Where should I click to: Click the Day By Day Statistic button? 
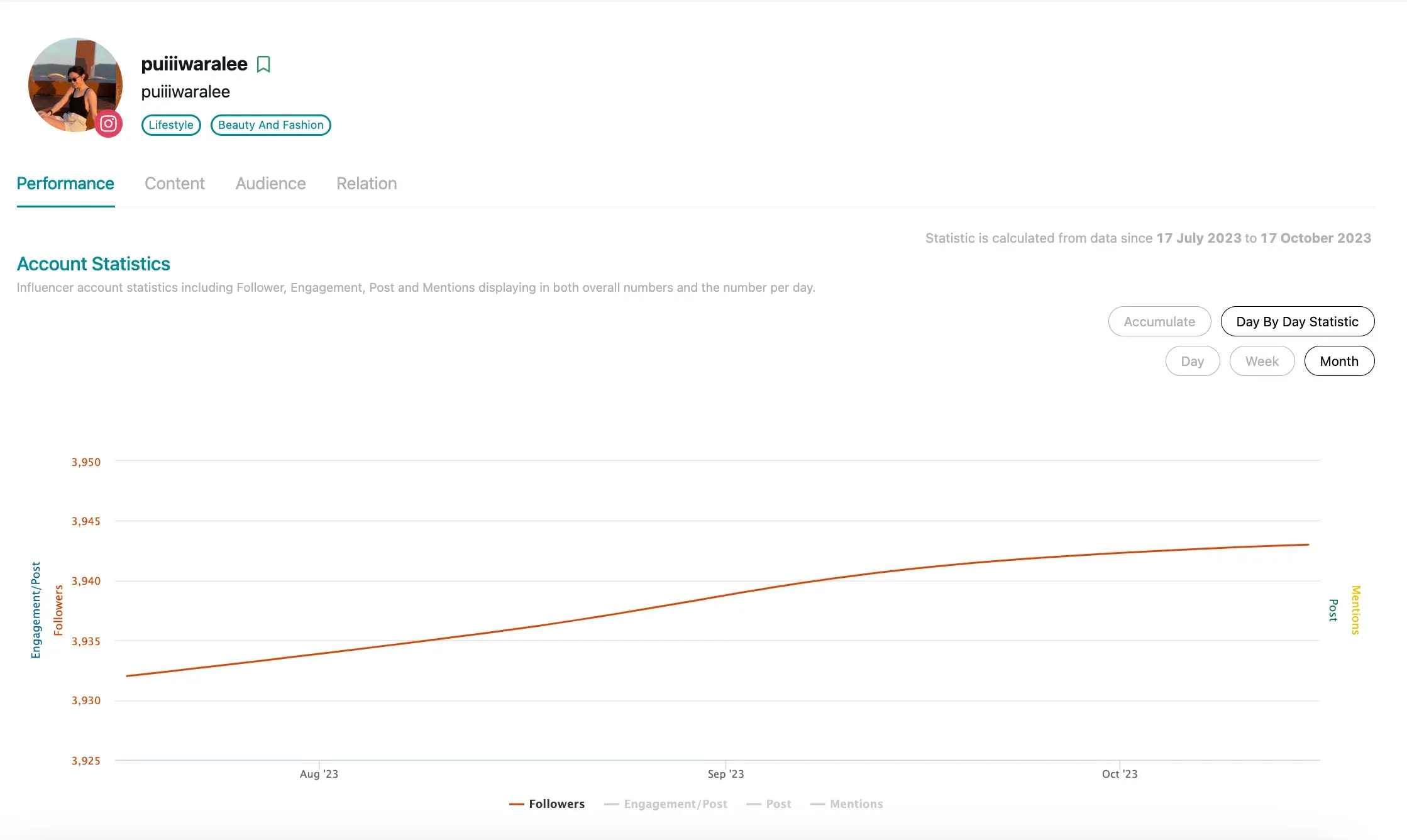pos(1297,321)
